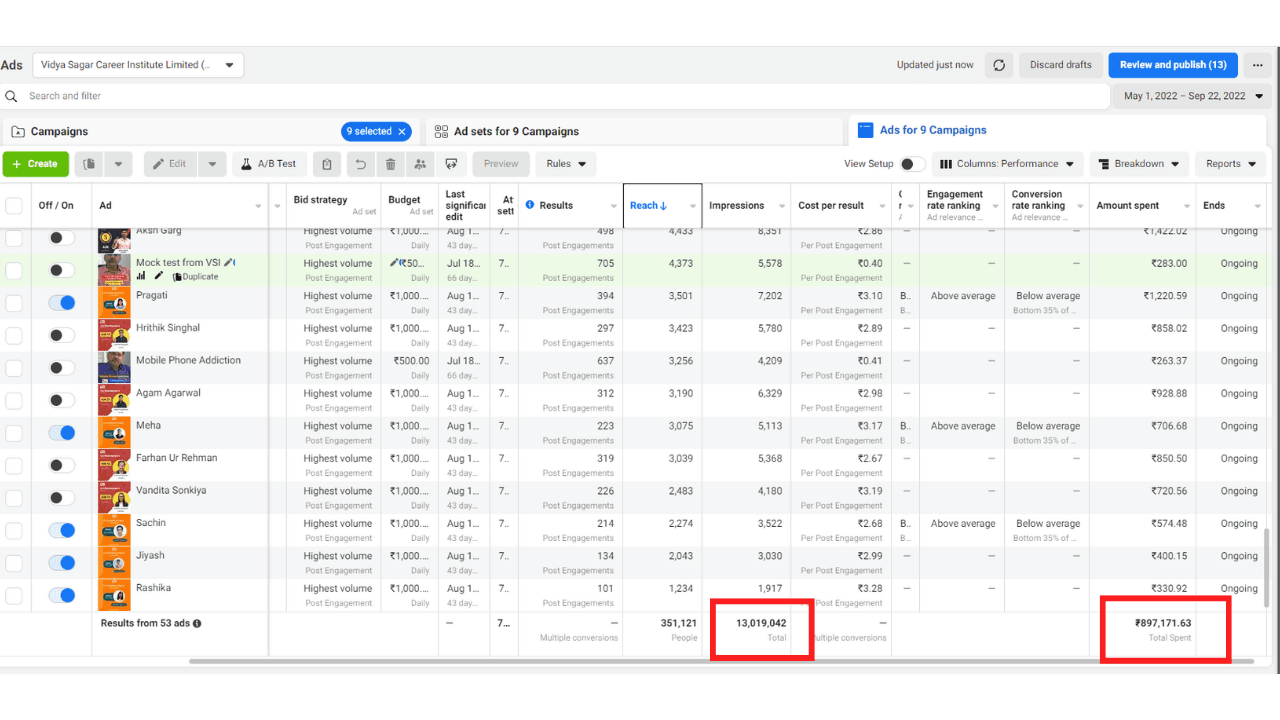Viewport: 1280px width, 720px height.
Task: Toggle the Rashika ad switch
Action: coord(62,595)
